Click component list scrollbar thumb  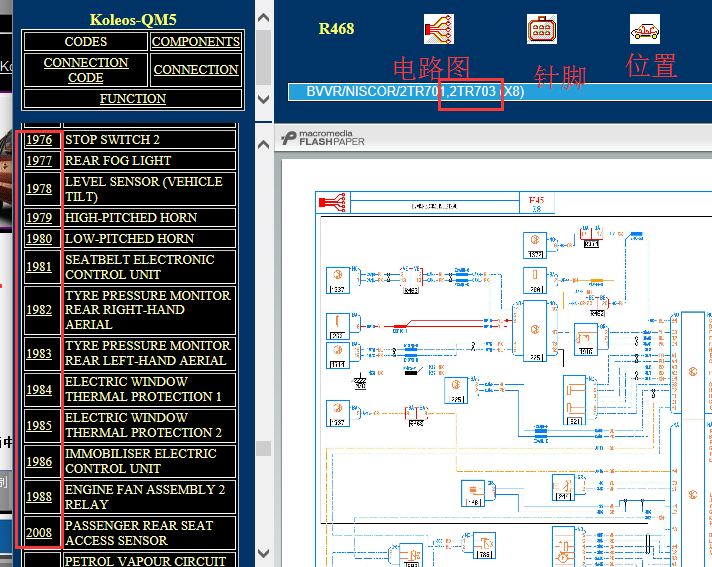point(263,449)
